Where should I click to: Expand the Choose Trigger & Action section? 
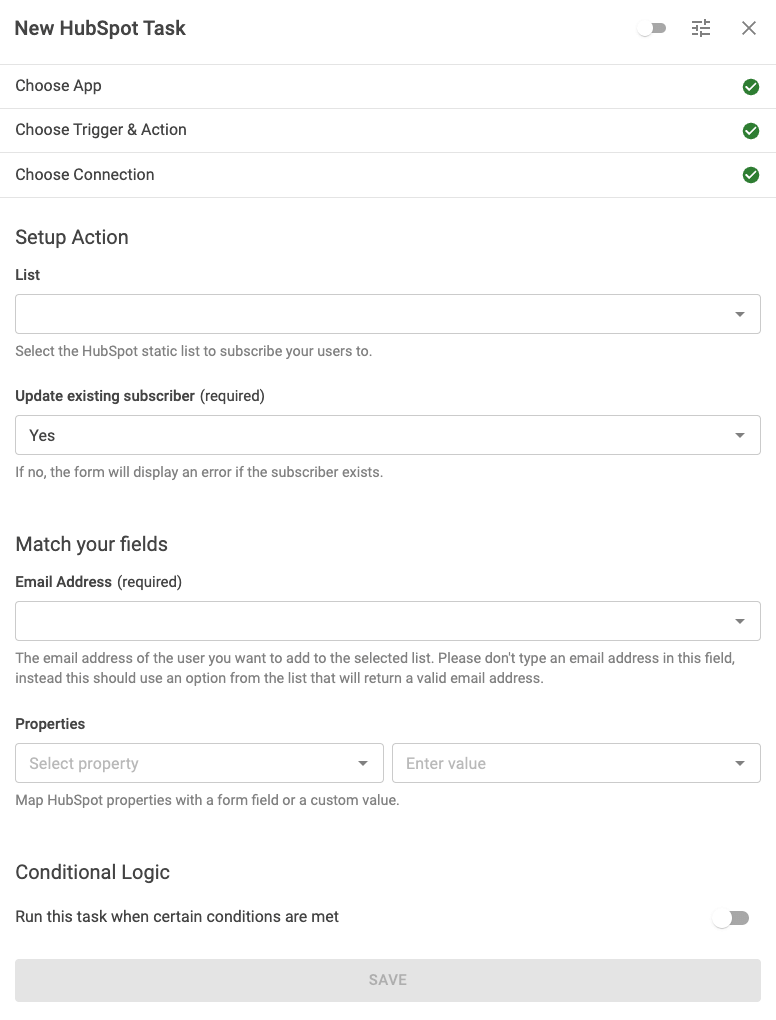(x=101, y=130)
